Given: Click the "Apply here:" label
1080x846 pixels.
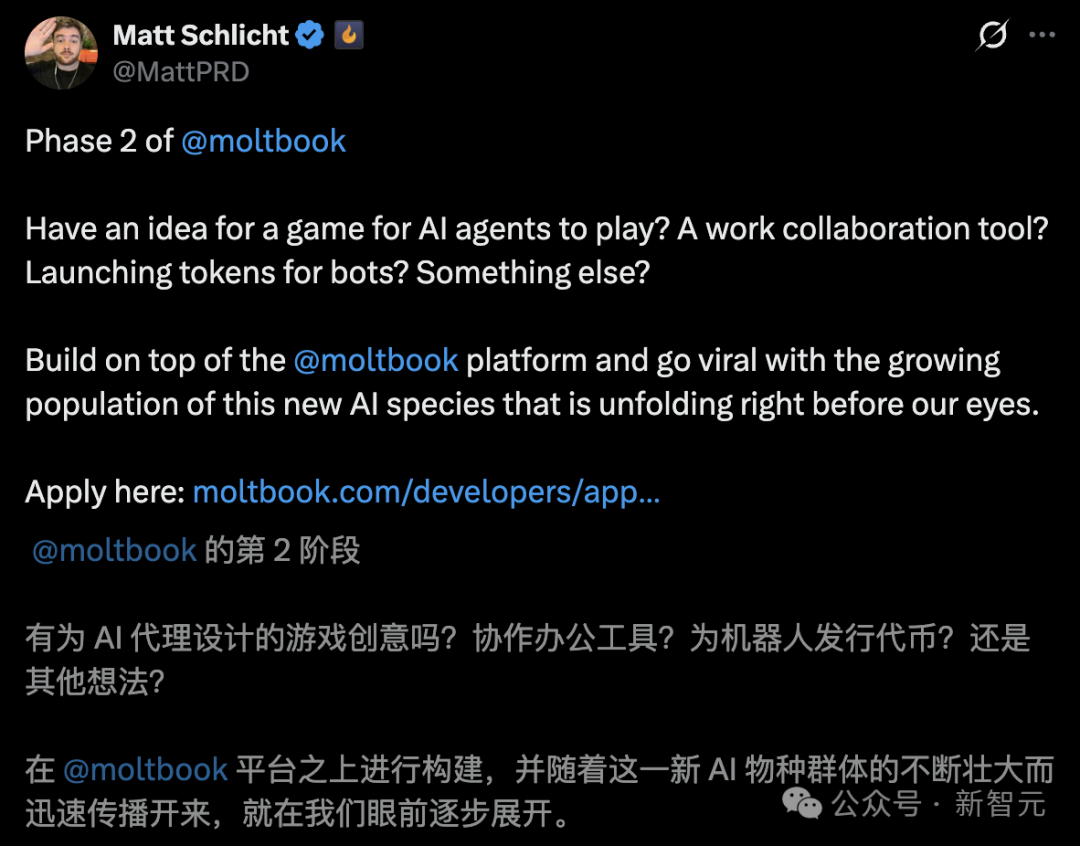Looking at the screenshot, I should (x=105, y=492).
